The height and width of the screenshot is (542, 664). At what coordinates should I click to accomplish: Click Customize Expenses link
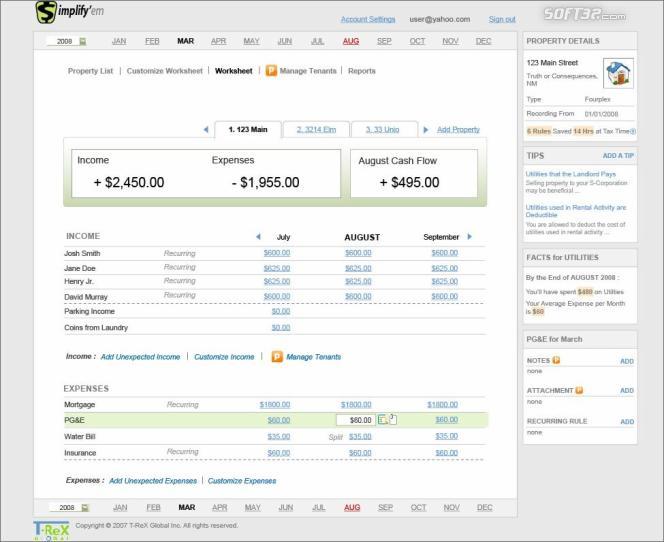pos(242,481)
